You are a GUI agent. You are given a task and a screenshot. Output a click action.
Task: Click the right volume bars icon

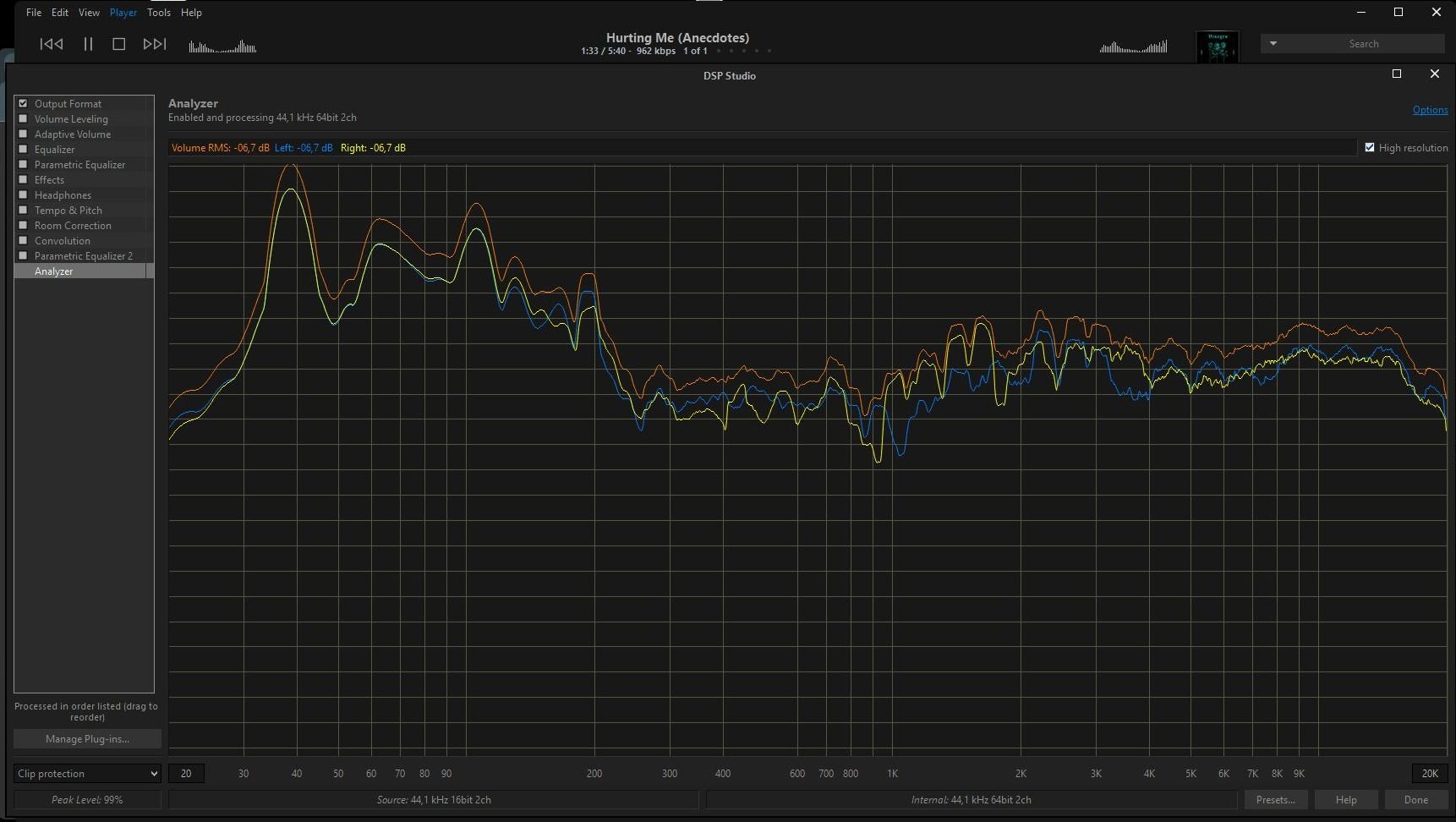tap(1133, 47)
